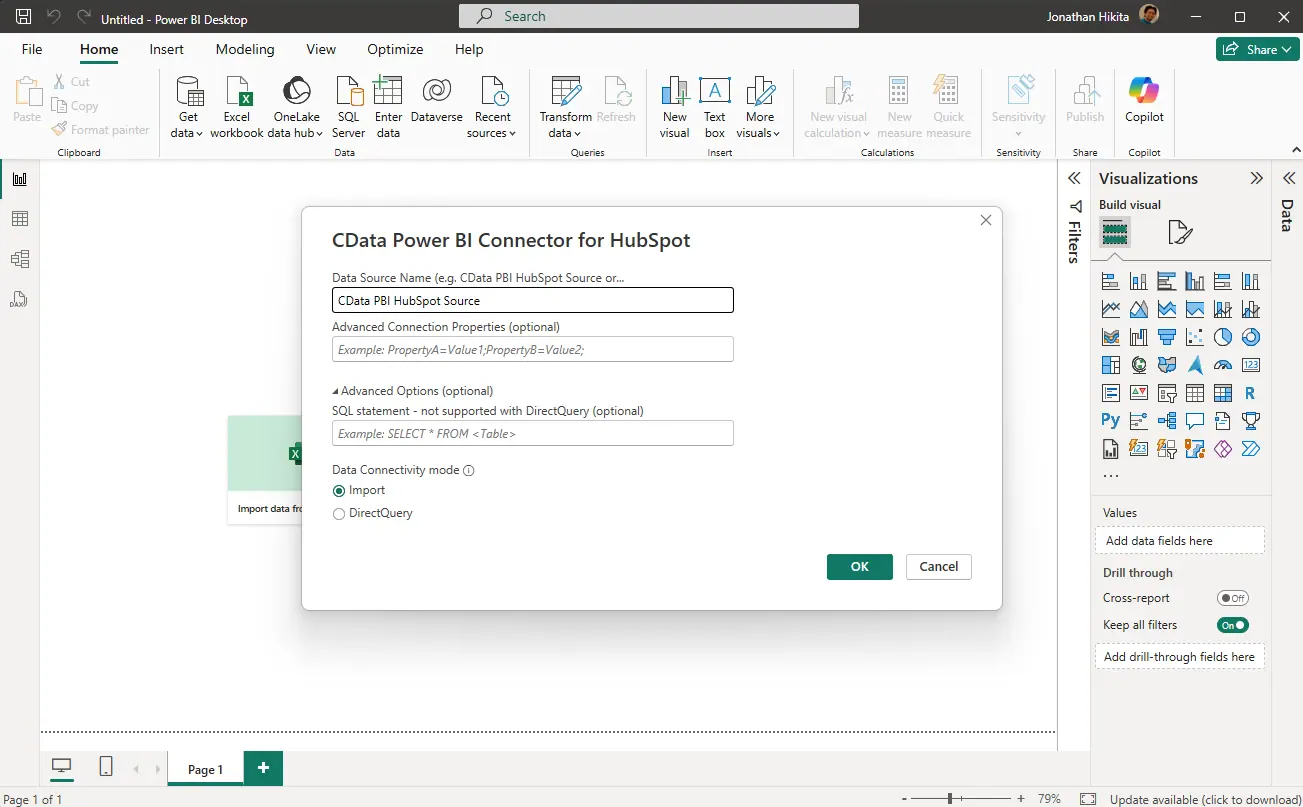
Task: Open the Modeling ribbon tab
Action: 245,49
